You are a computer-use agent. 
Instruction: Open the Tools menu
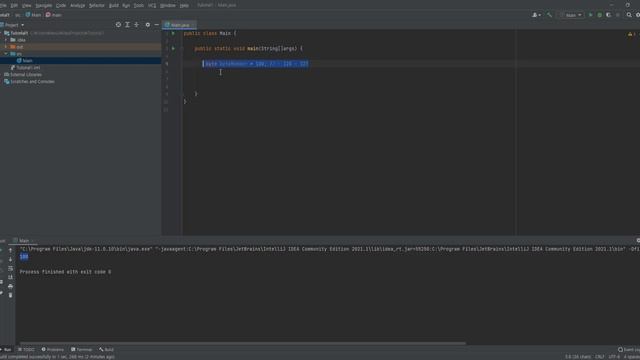(x=139, y=5)
